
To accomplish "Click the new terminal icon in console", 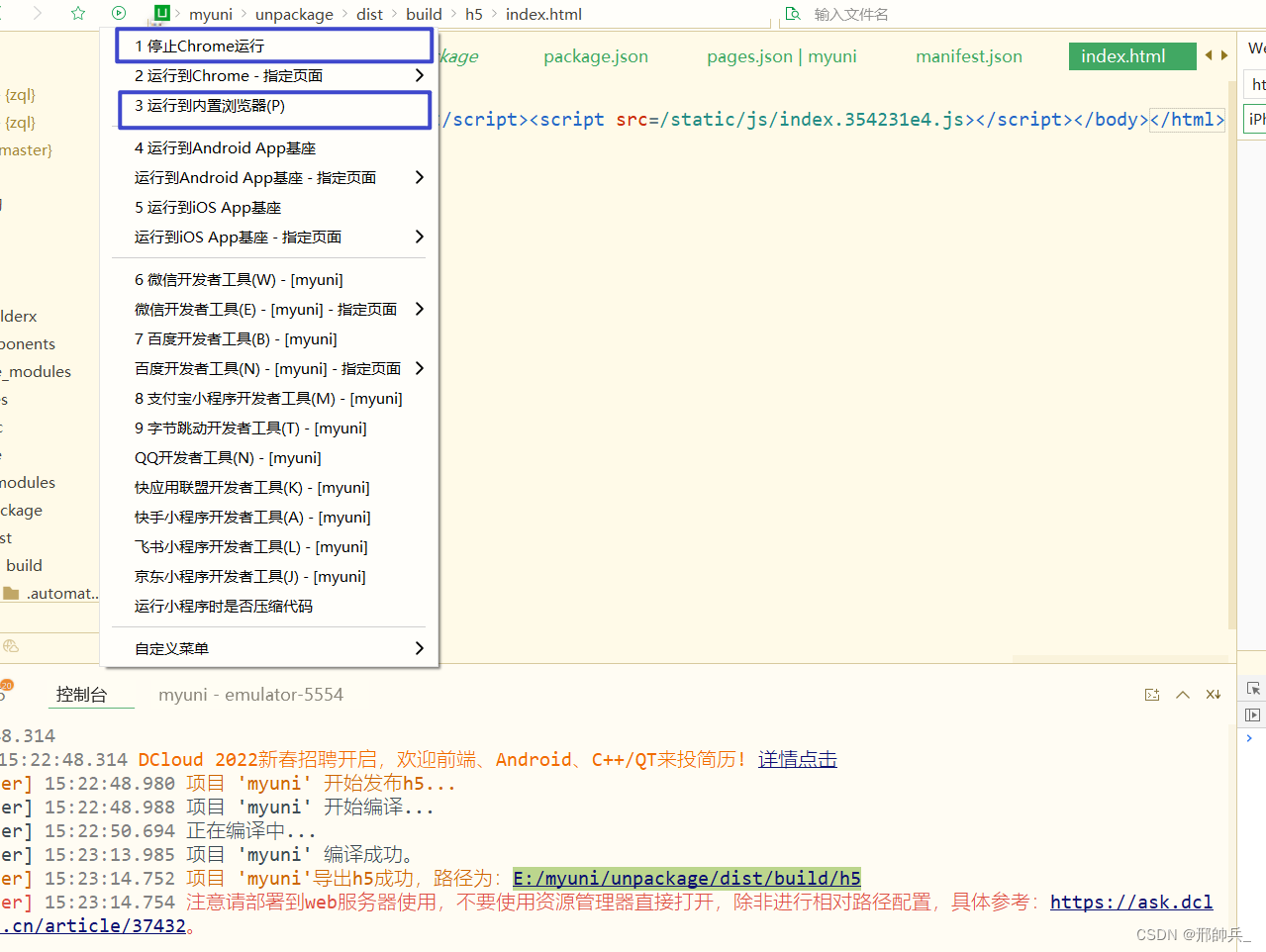I will (x=1152, y=695).
